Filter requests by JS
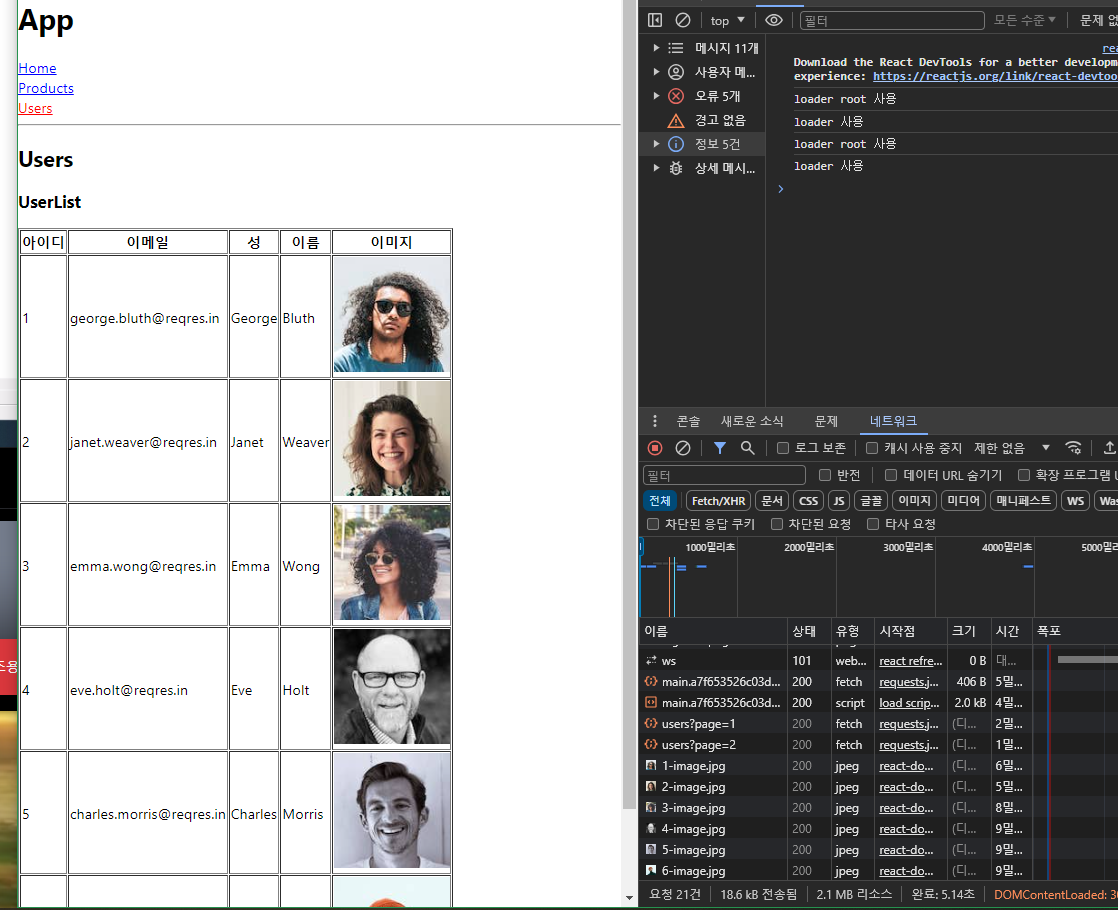The image size is (1118, 910). pyautogui.click(x=838, y=501)
